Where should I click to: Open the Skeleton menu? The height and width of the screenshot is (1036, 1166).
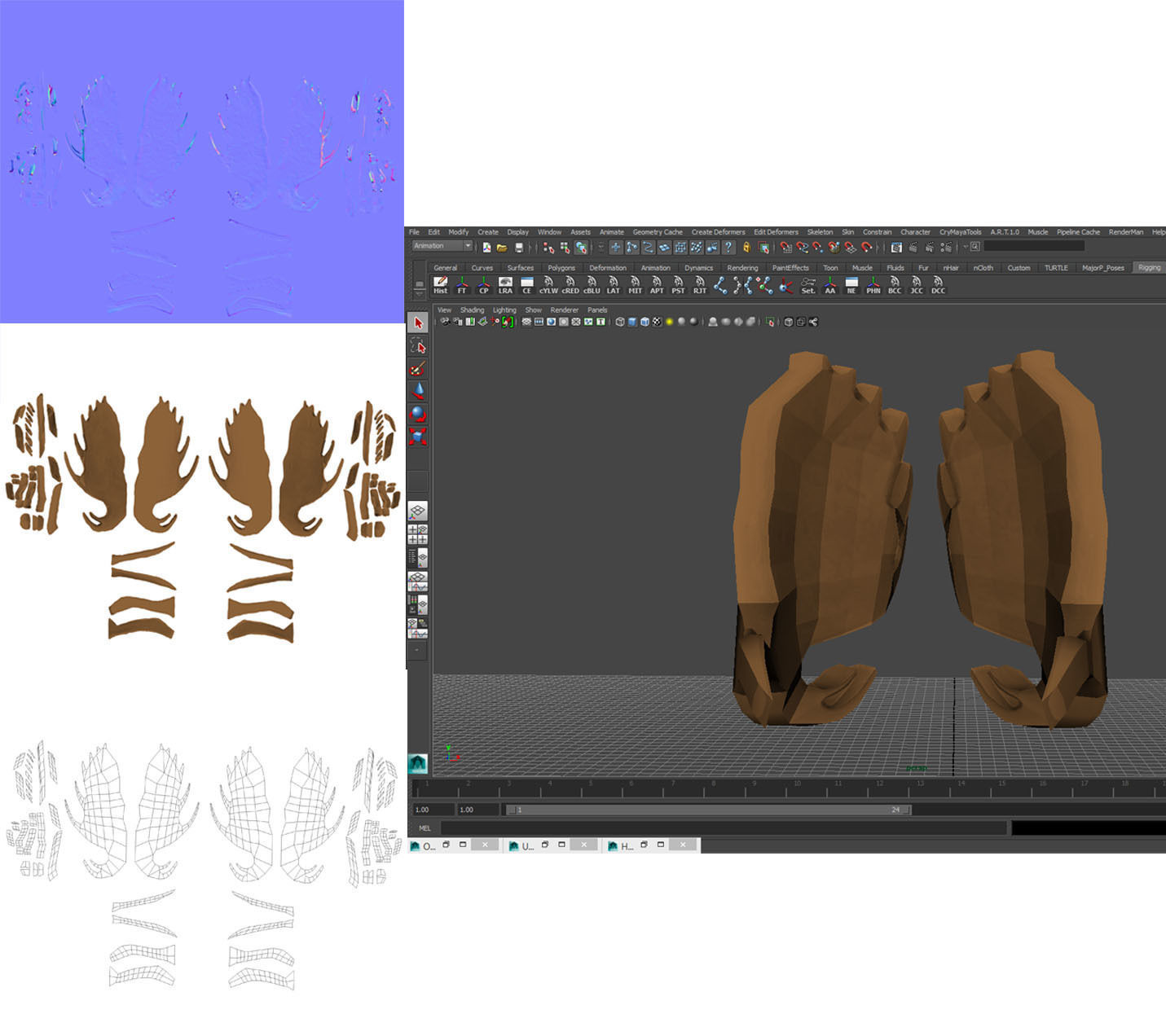tap(820, 232)
